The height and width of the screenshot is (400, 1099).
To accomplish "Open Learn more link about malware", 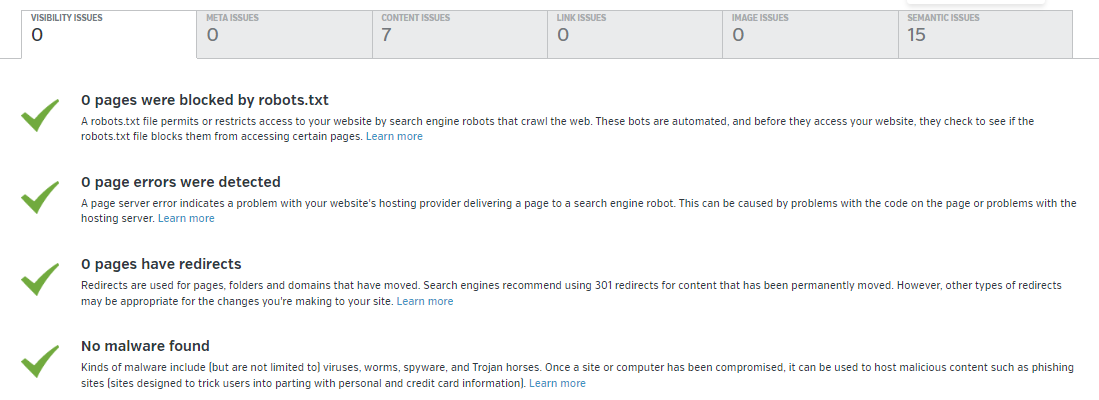I will click(x=557, y=383).
